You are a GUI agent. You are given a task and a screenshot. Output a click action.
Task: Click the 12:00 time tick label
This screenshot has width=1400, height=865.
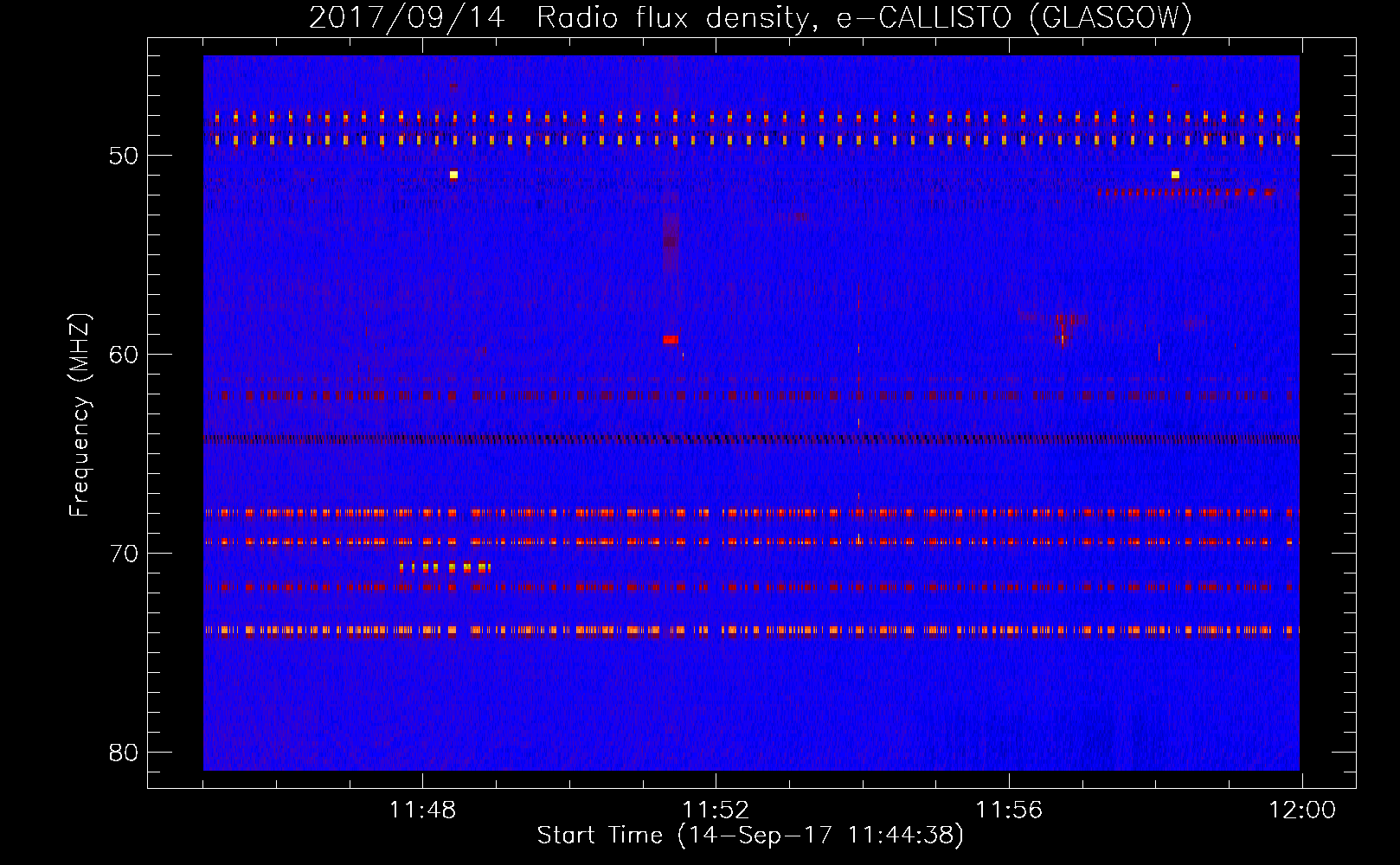click(1302, 811)
